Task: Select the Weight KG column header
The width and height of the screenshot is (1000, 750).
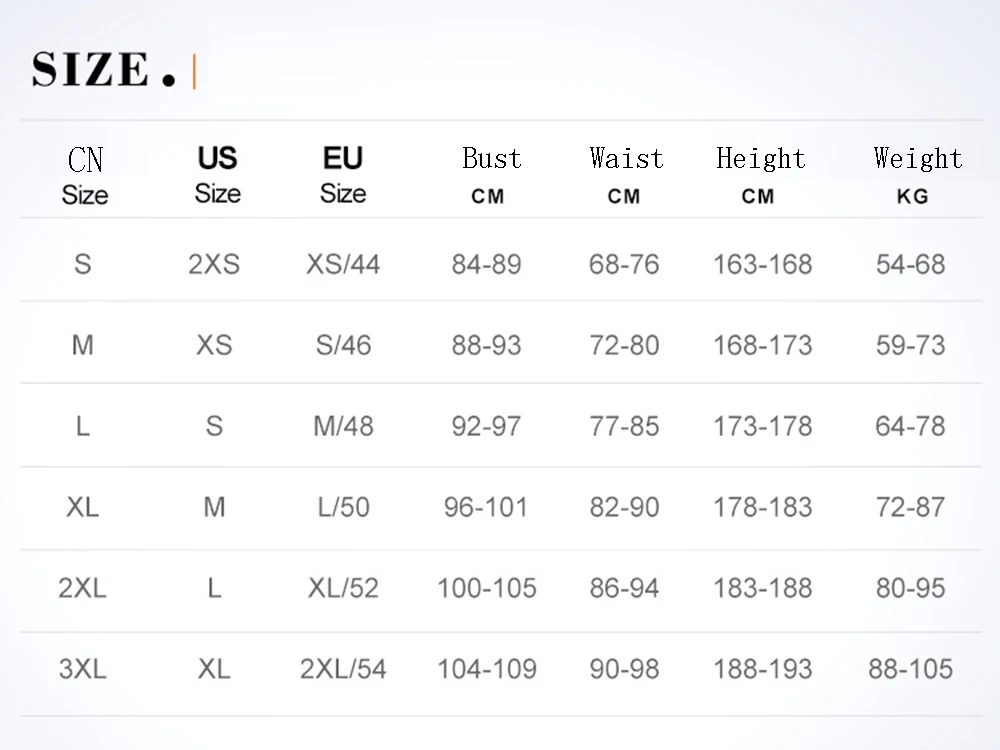Action: click(x=916, y=174)
